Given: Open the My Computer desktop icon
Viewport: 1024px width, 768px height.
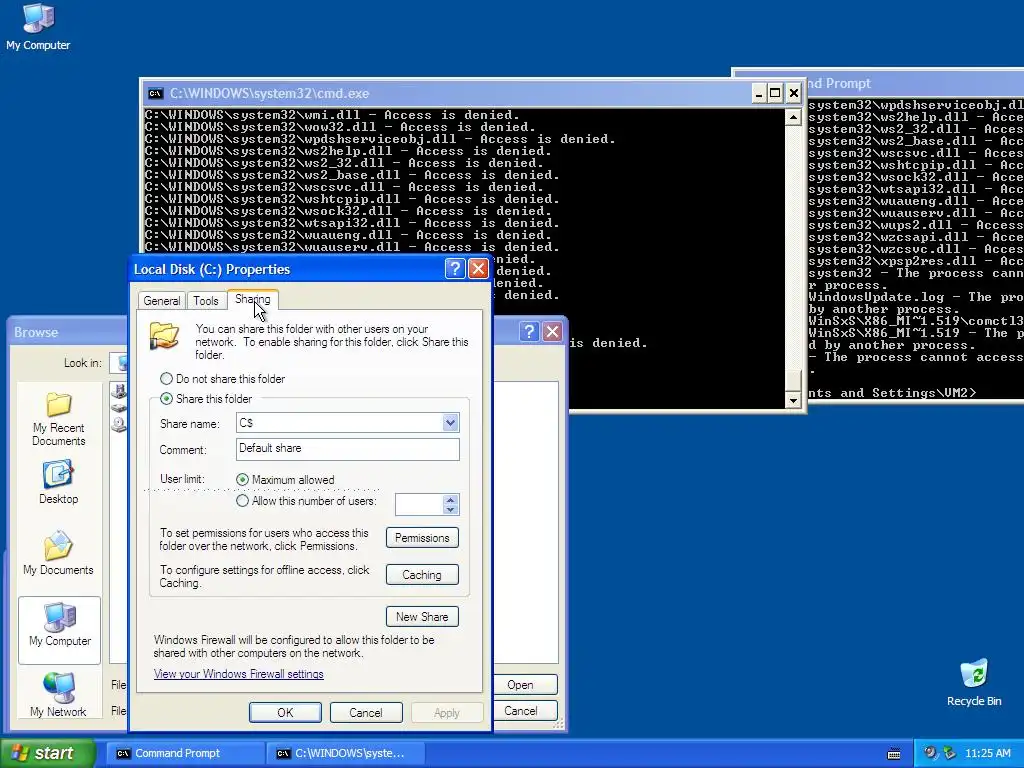Looking at the screenshot, I should point(38,26).
